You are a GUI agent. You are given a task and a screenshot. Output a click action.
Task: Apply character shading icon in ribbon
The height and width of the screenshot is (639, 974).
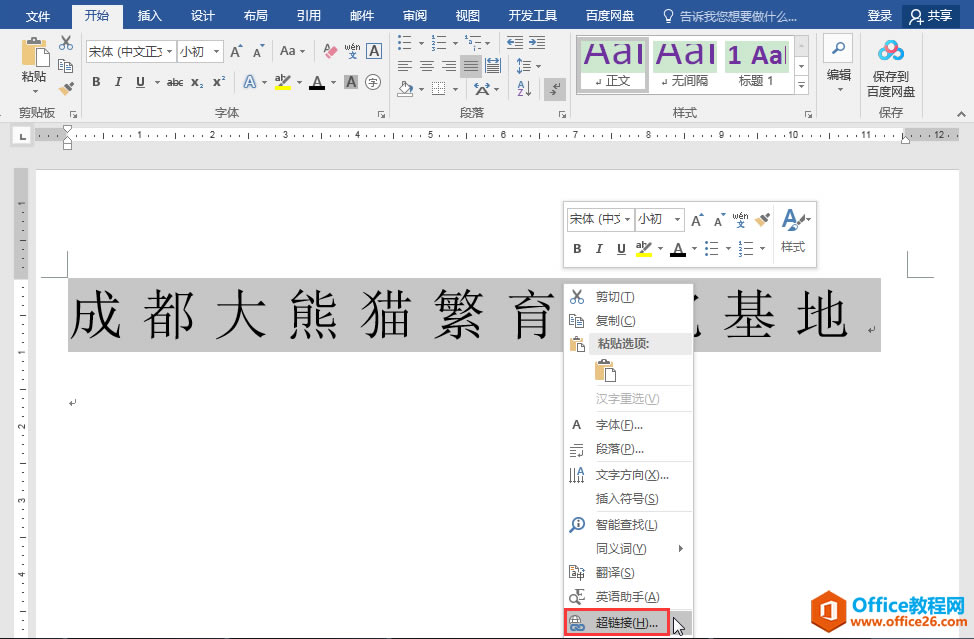pyautogui.click(x=351, y=81)
